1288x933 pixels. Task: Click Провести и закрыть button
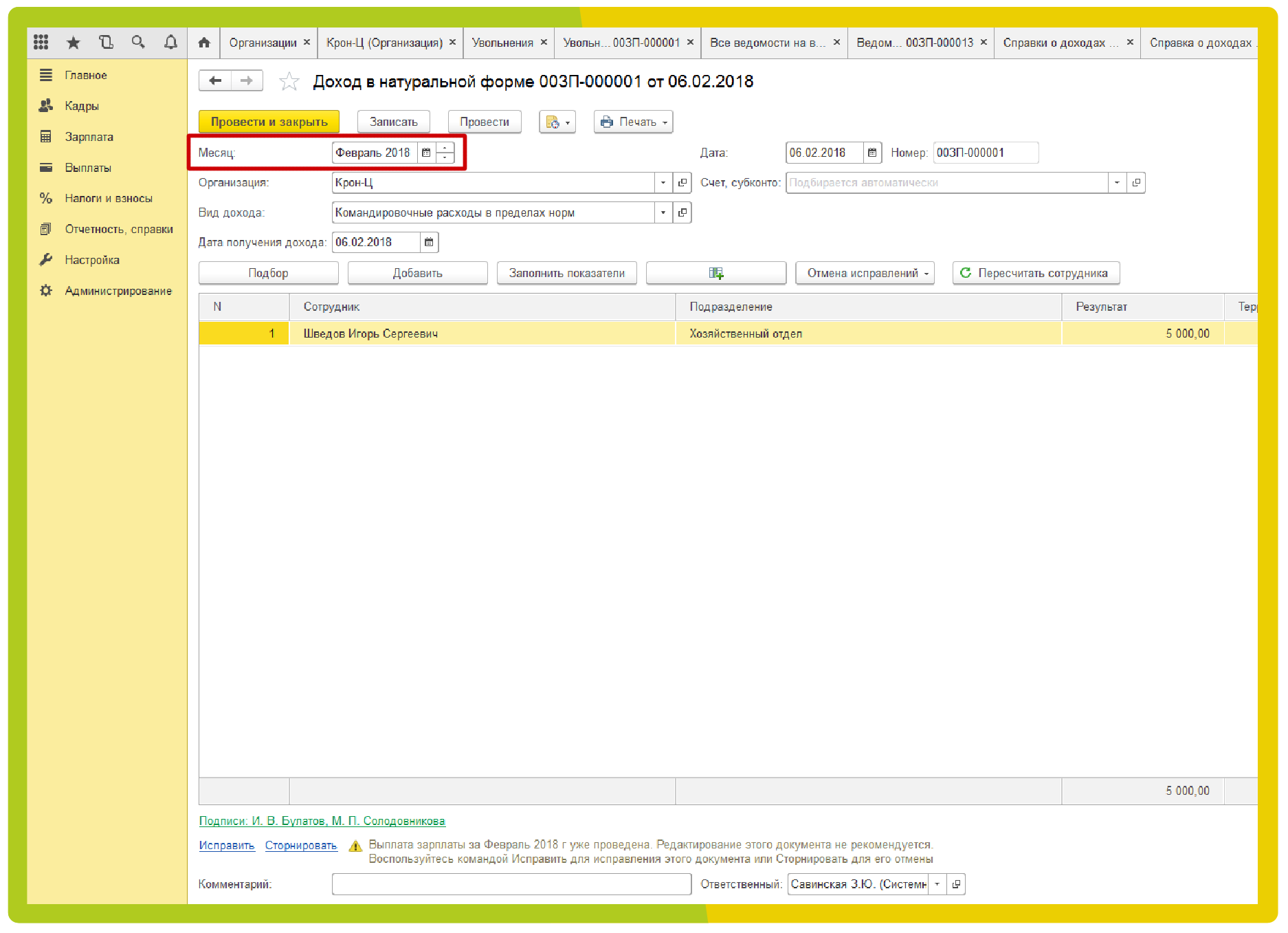coord(269,122)
